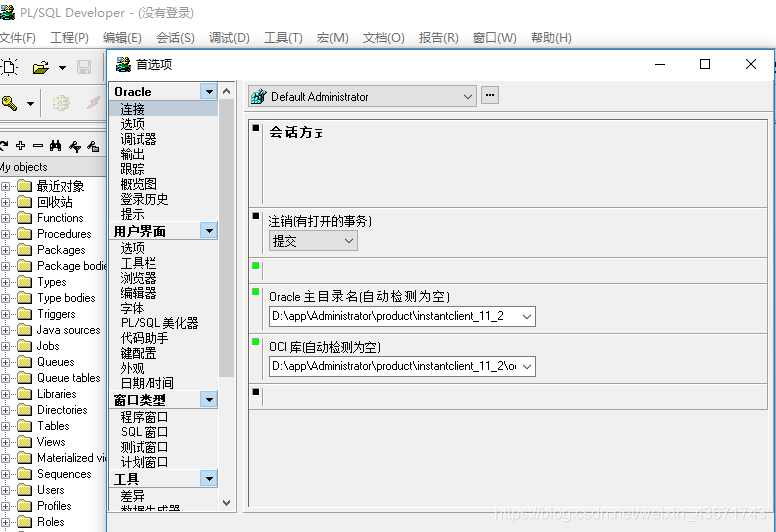Select 差异 preference item
The height and width of the screenshot is (532, 776).
point(132,496)
